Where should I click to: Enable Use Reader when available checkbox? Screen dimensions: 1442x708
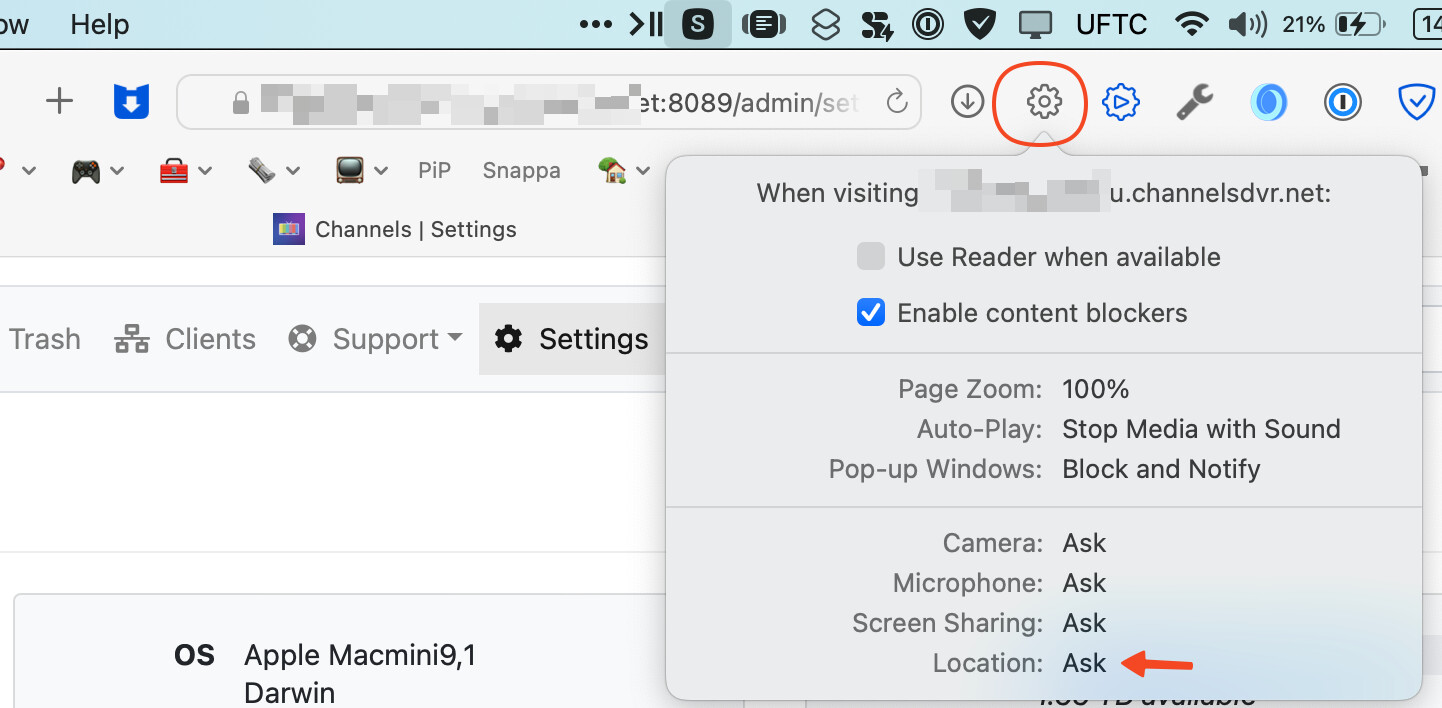coord(871,257)
